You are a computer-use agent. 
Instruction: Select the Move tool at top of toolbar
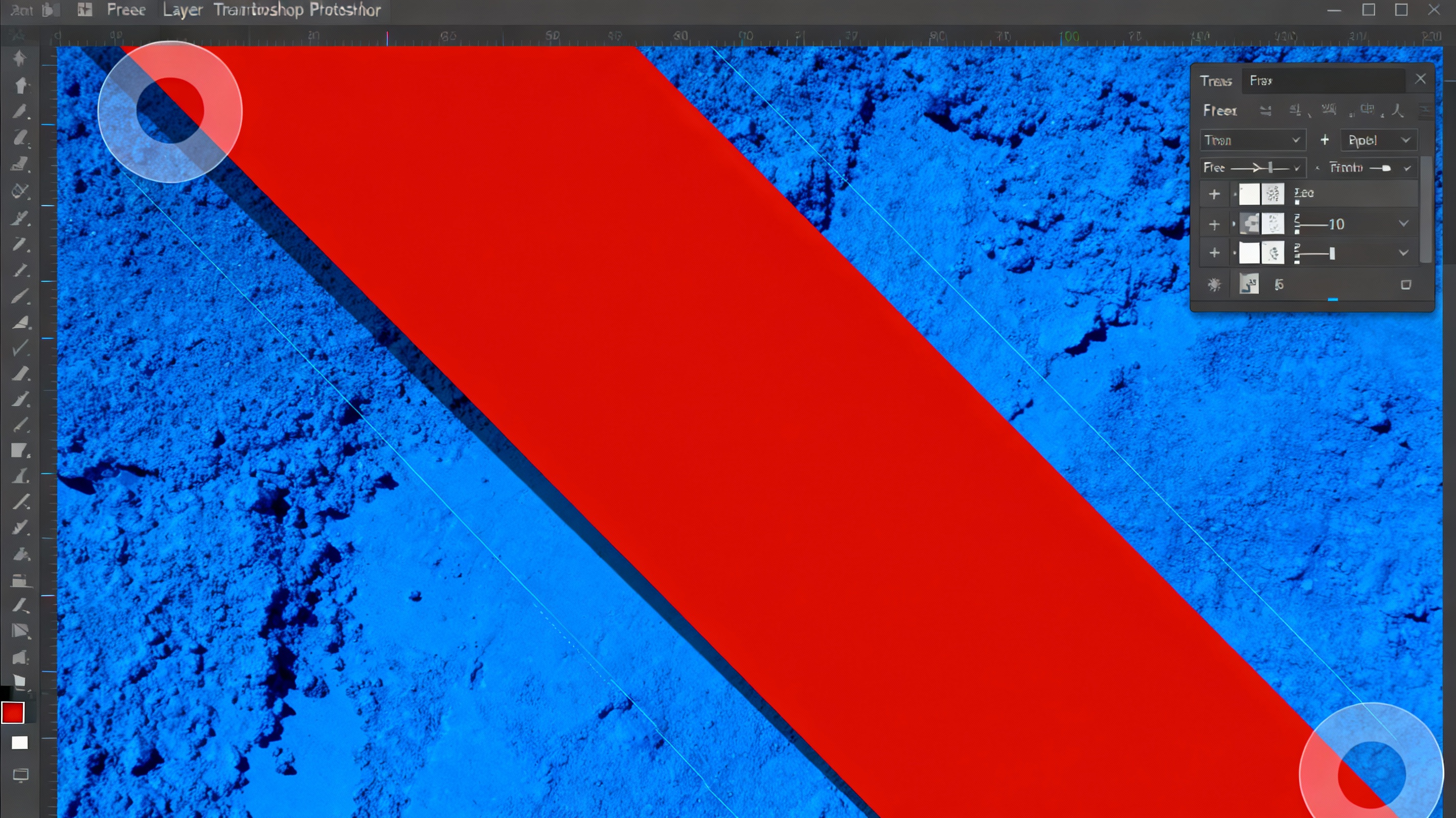[x=21, y=57]
